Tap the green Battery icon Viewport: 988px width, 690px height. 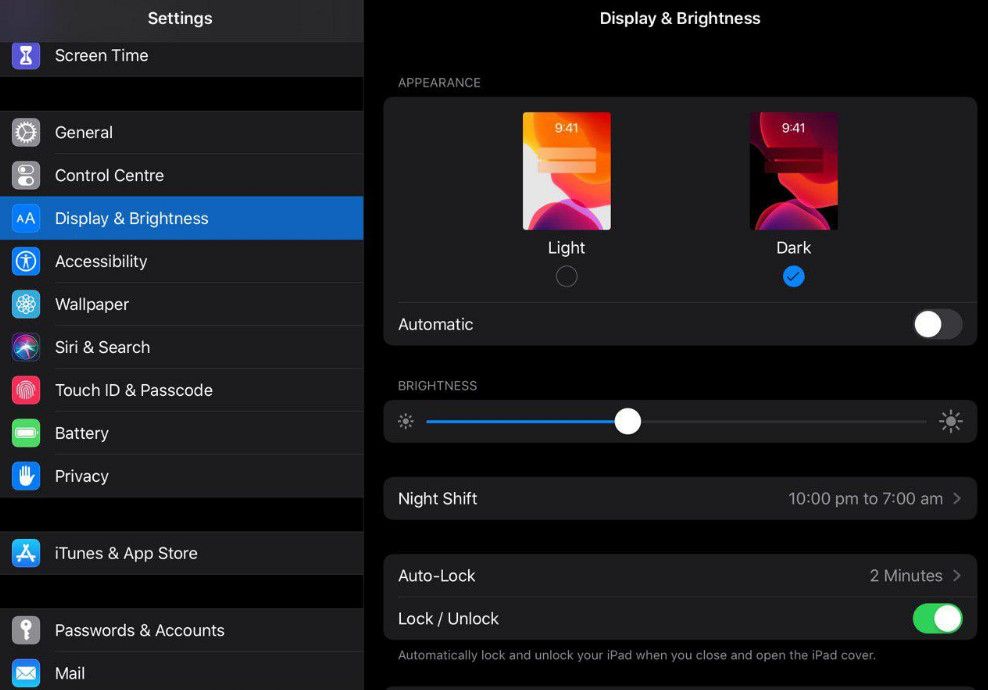[26, 433]
